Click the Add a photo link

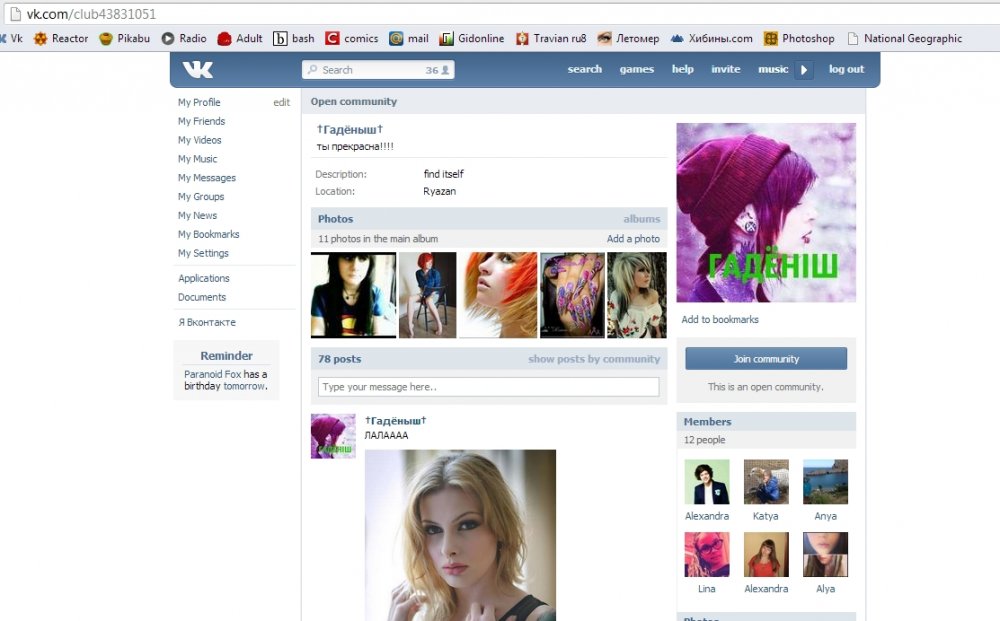[633, 239]
